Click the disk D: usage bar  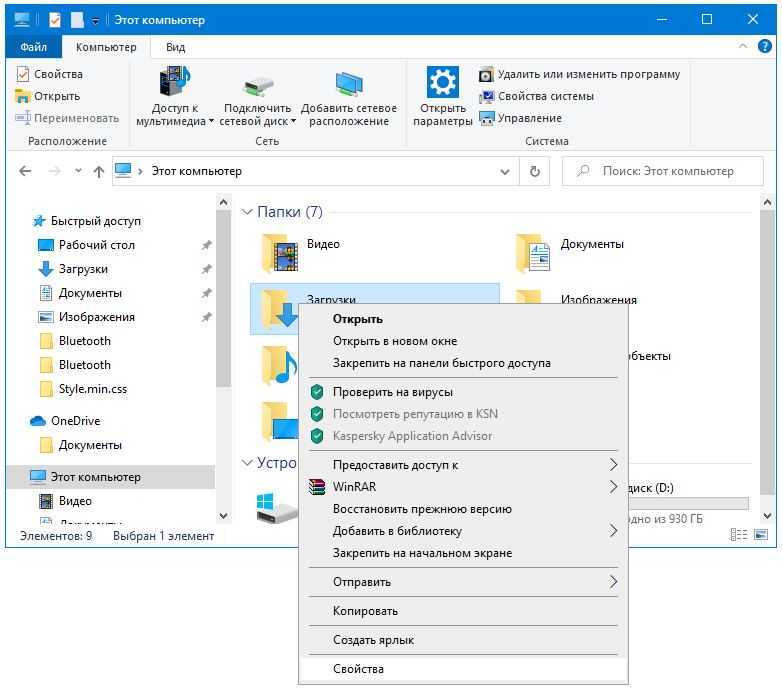(689, 504)
